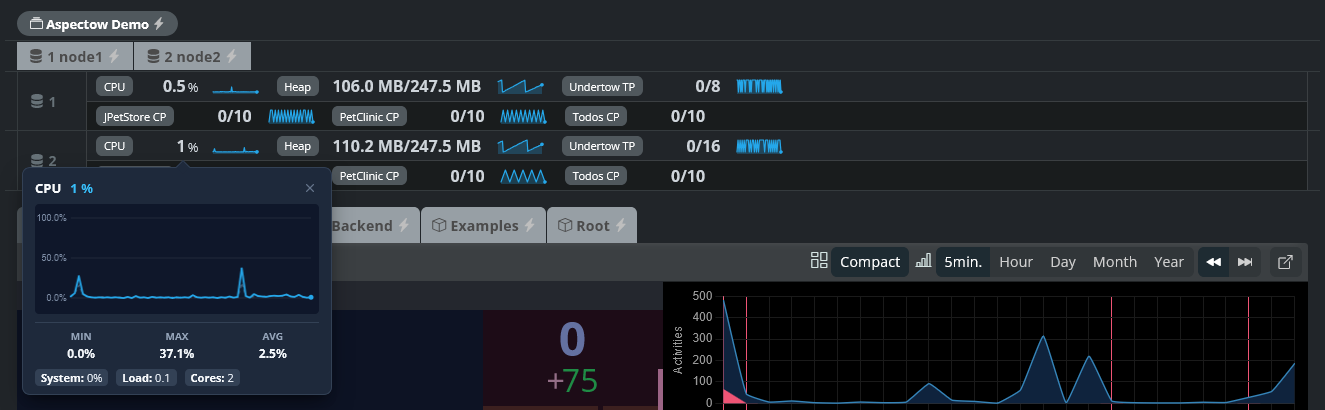Click the rewind double-arrow button
1325x410 pixels.
[1214, 262]
